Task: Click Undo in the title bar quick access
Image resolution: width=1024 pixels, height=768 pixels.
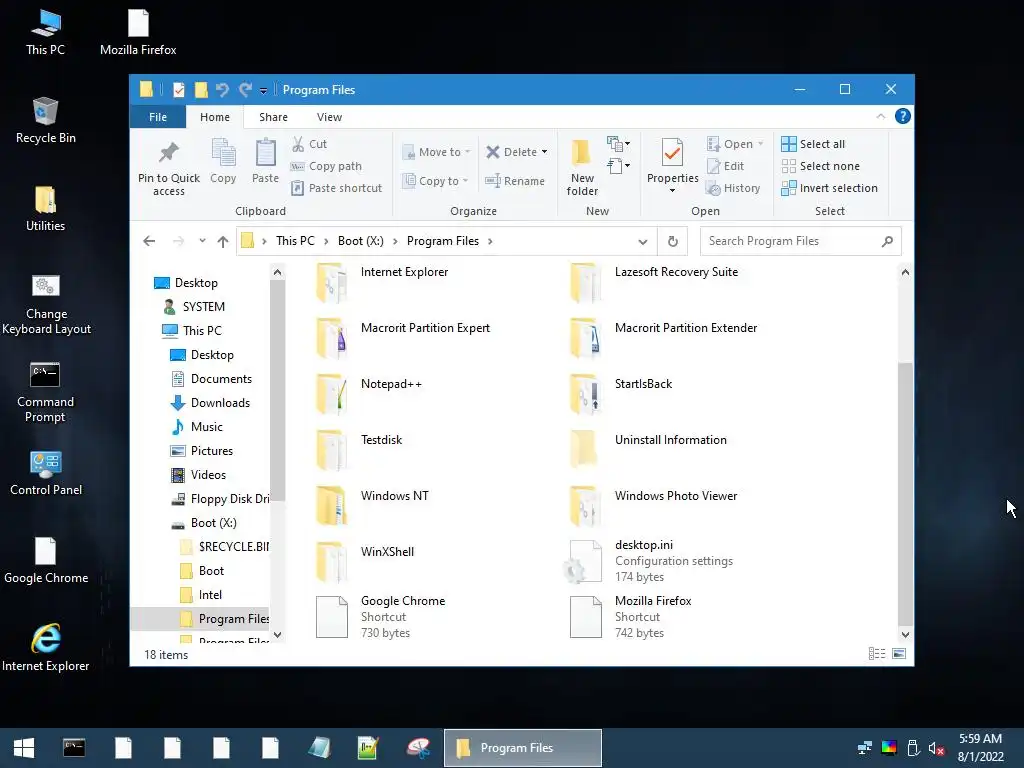Action: (x=222, y=89)
